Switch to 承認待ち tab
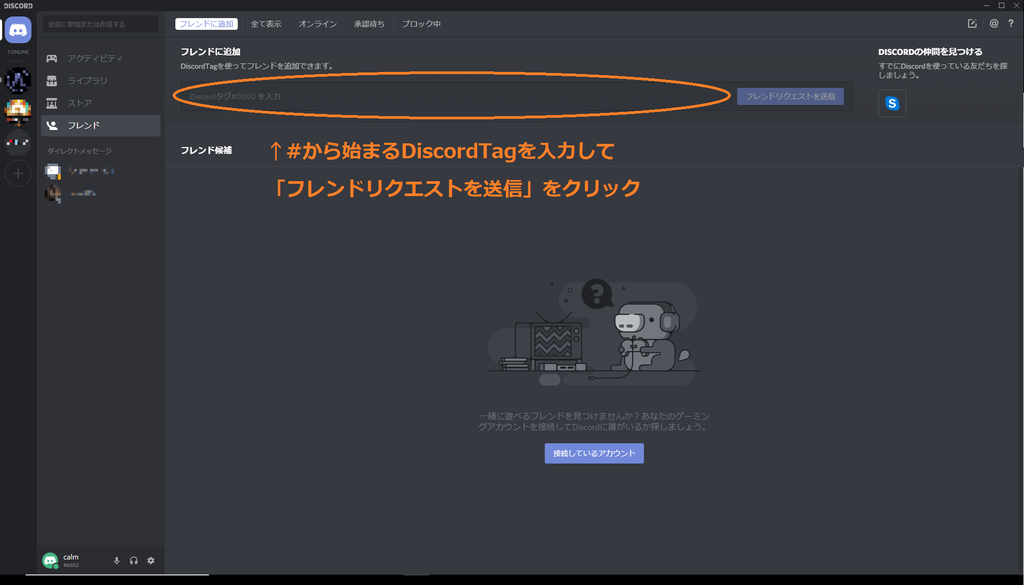The image size is (1024, 585). [x=369, y=24]
